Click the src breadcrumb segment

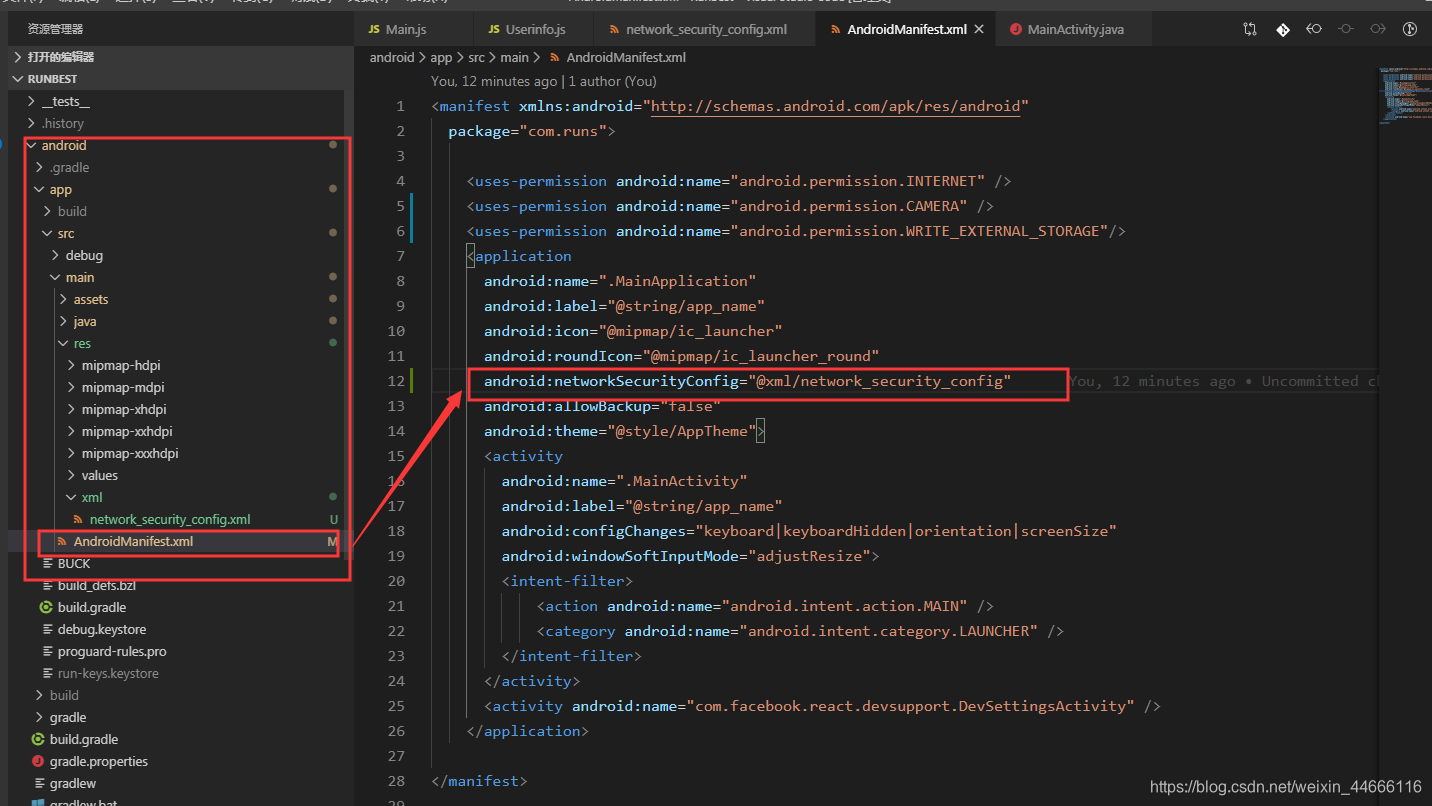[477, 57]
